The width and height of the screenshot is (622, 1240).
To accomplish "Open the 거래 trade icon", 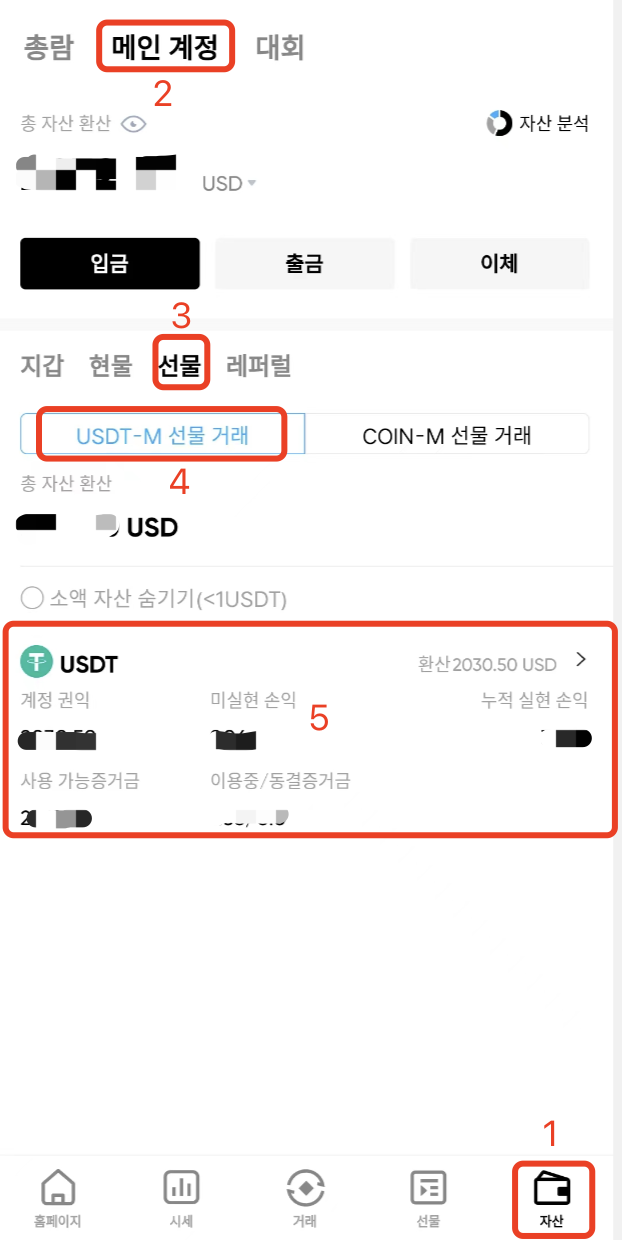I will click(305, 1188).
